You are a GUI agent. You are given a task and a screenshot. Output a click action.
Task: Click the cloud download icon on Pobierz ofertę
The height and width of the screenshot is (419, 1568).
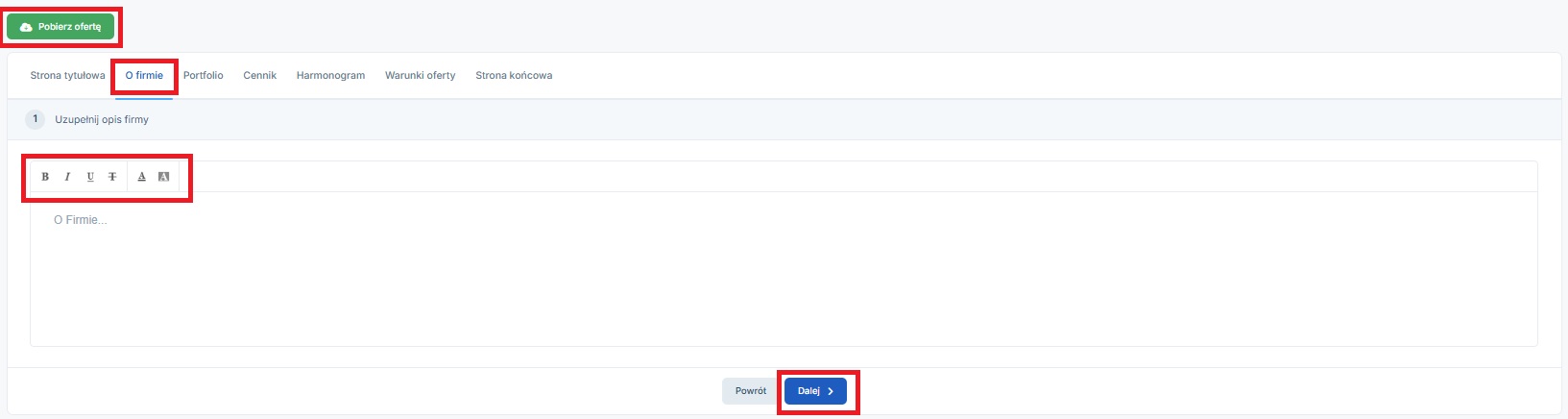pyautogui.click(x=26, y=27)
